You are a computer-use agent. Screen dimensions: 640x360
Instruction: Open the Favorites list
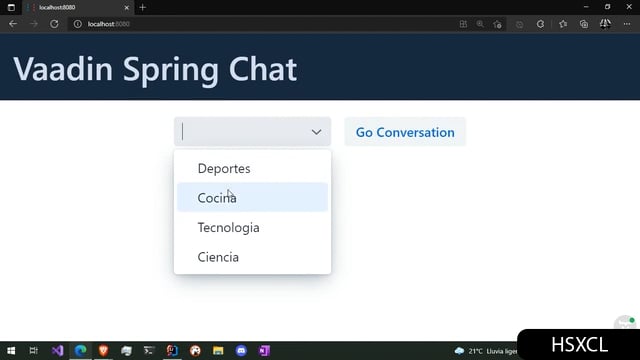pos(563,24)
